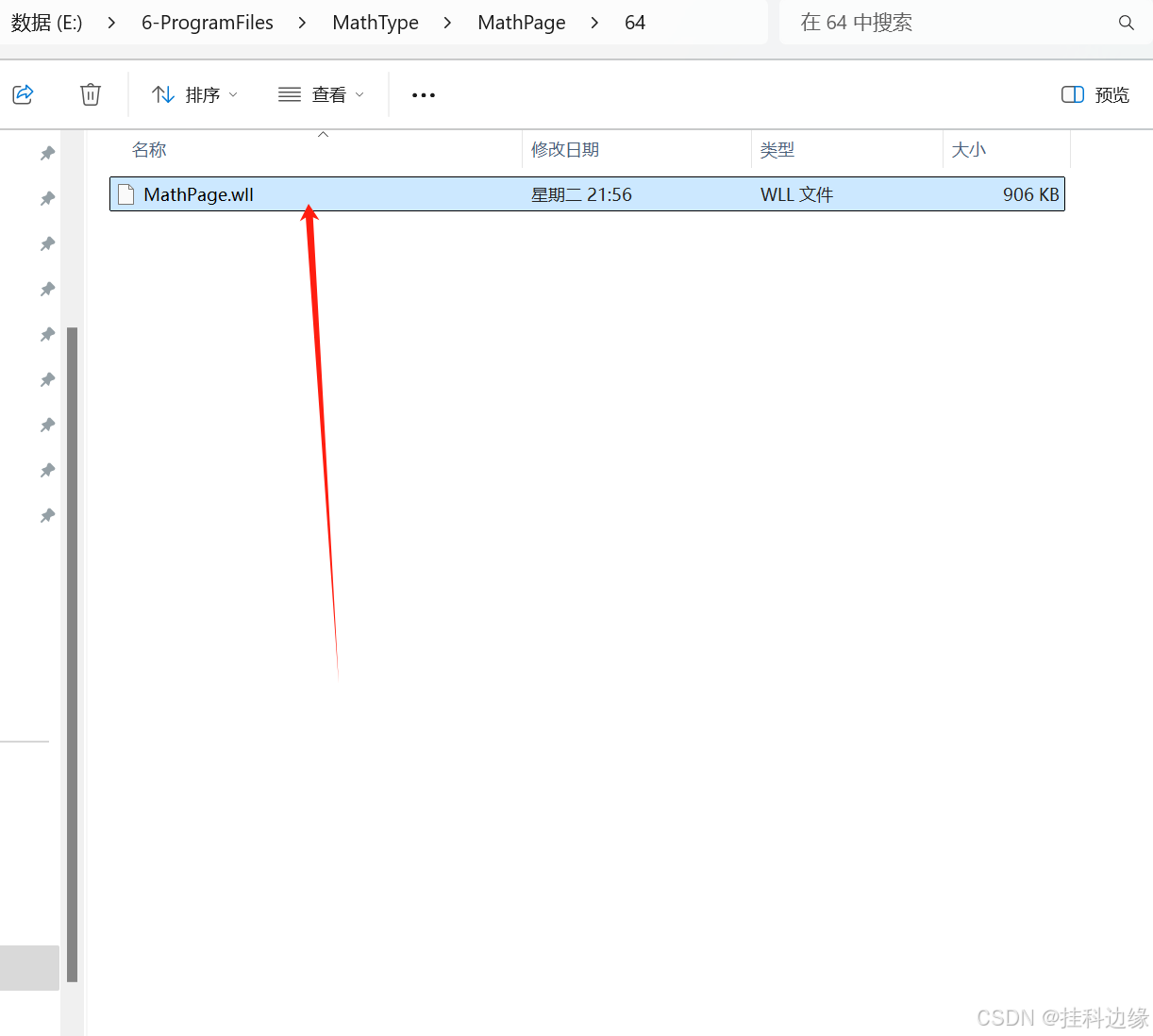The width and height of the screenshot is (1153, 1036).
Task: Click the Share icon in toolbar
Action: click(x=24, y=94)
